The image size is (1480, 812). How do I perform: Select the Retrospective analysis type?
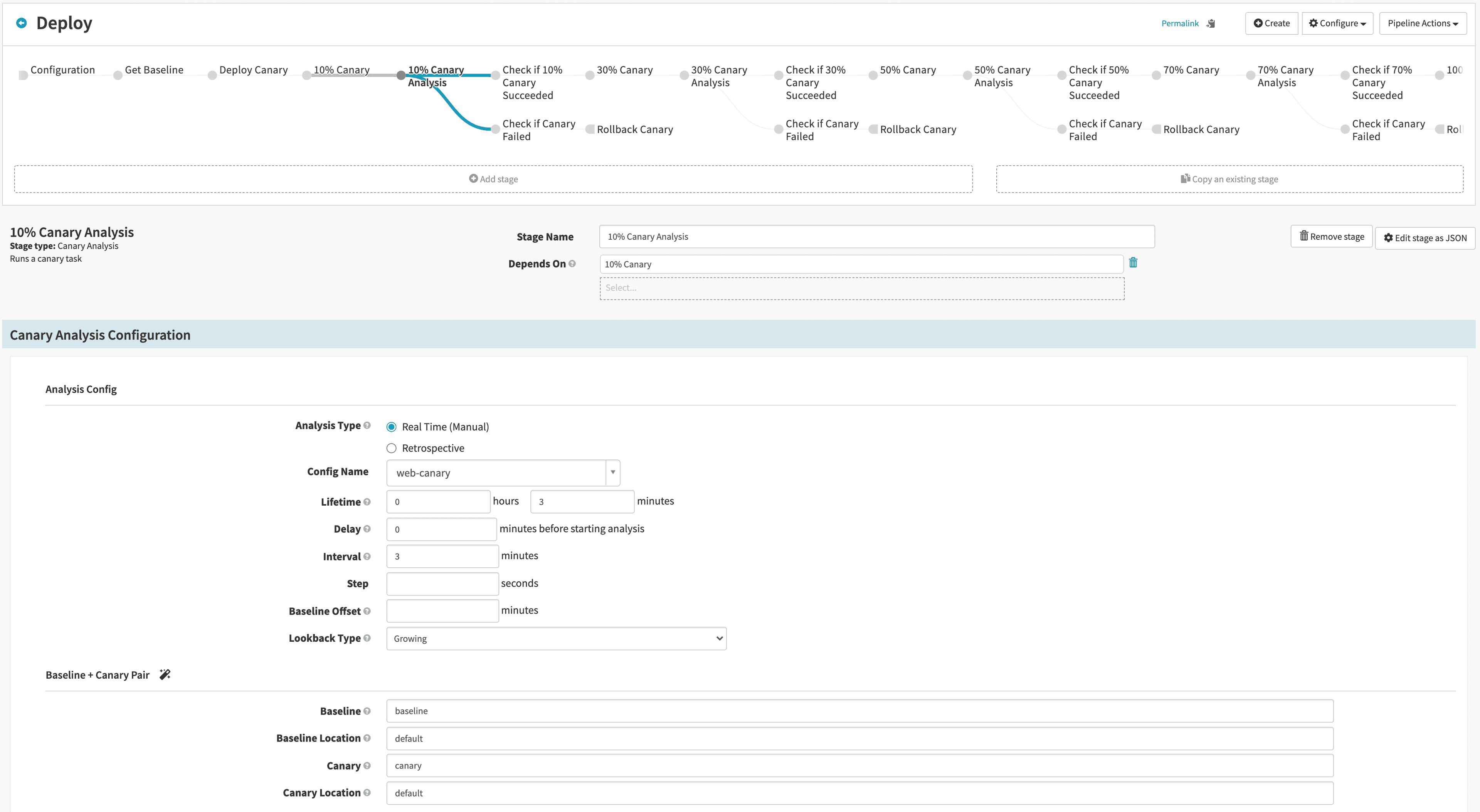point(391,448)
